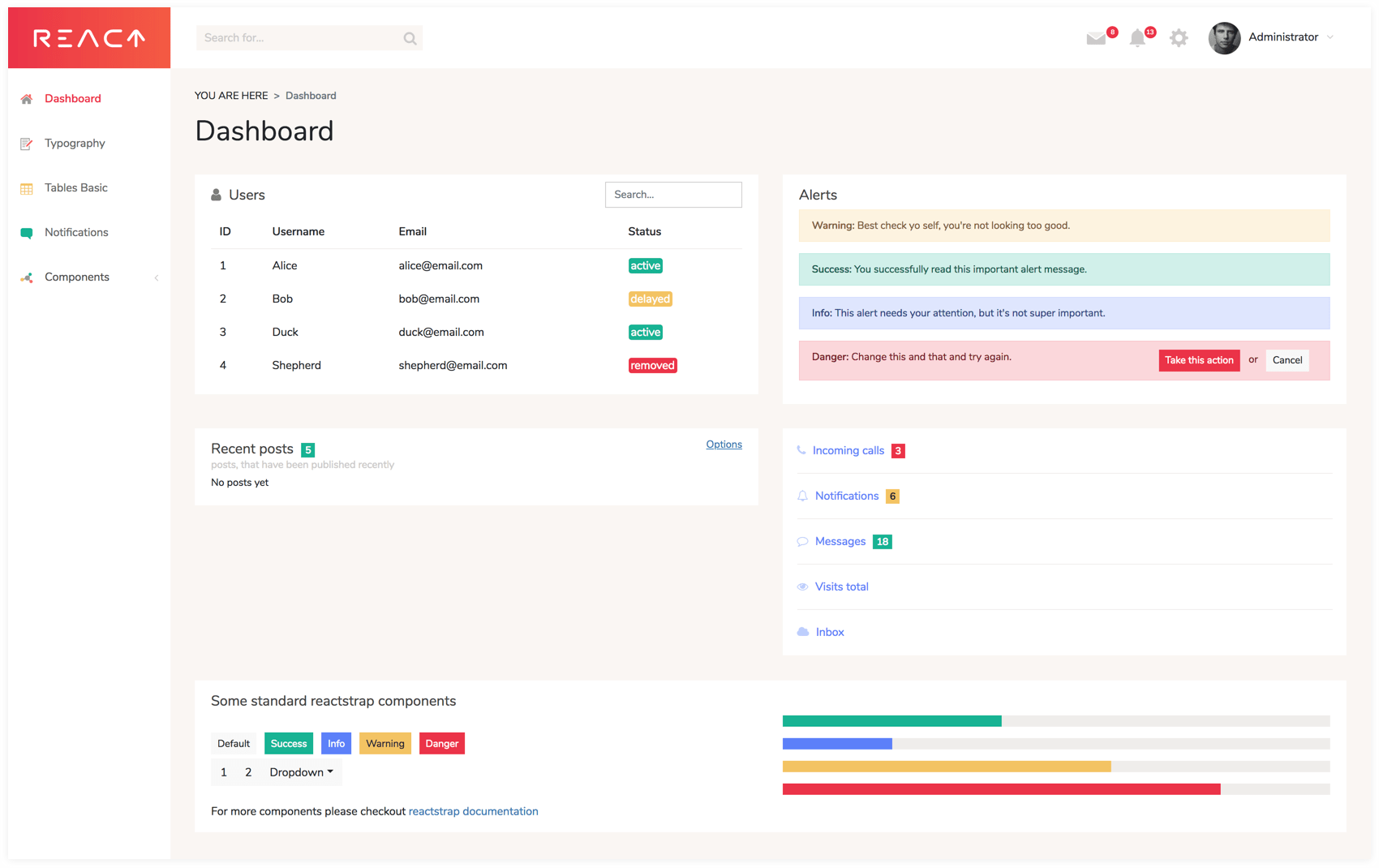Click the Take this action button
Image resolution: width=1379 pixels, height=868 pixels.
pyautogui.click(x=1199, y=360)
